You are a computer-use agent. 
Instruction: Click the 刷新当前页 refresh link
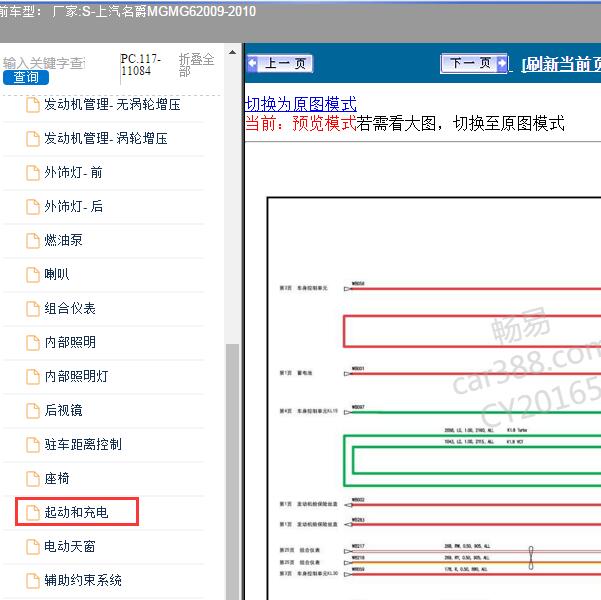(561, 64)
